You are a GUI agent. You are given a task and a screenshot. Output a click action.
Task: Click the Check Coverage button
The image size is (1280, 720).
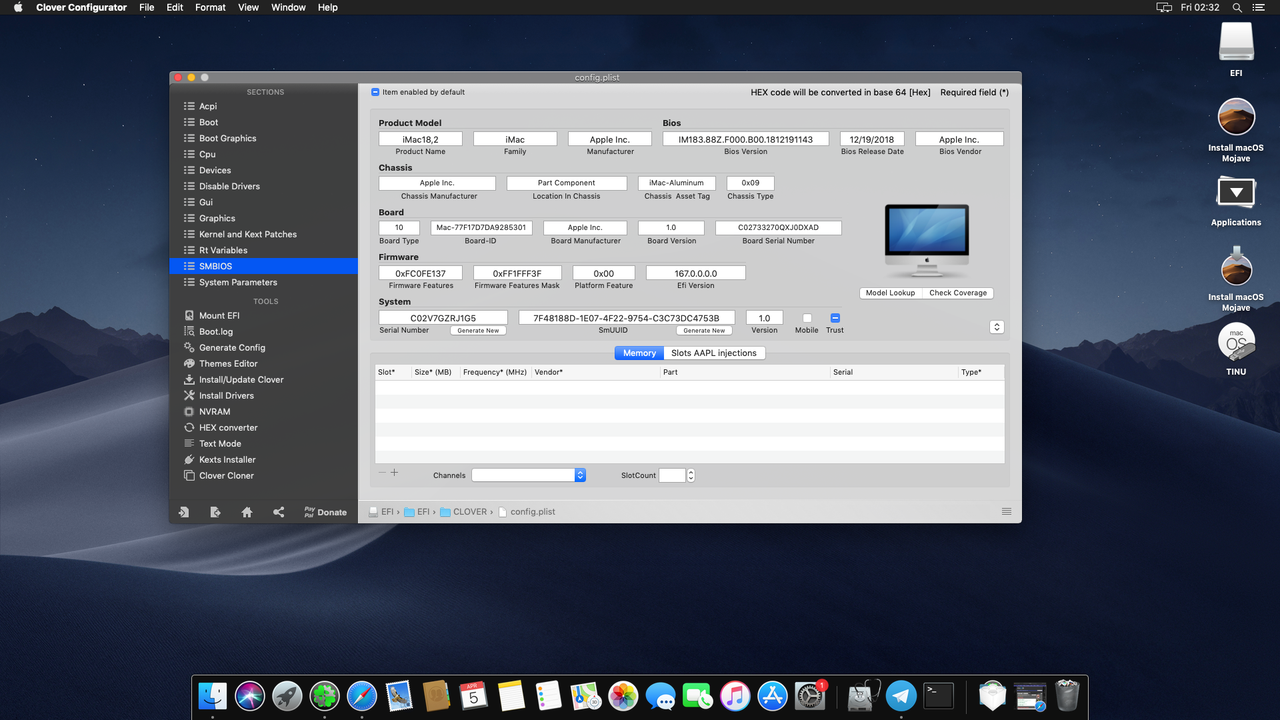click(958, 293)
